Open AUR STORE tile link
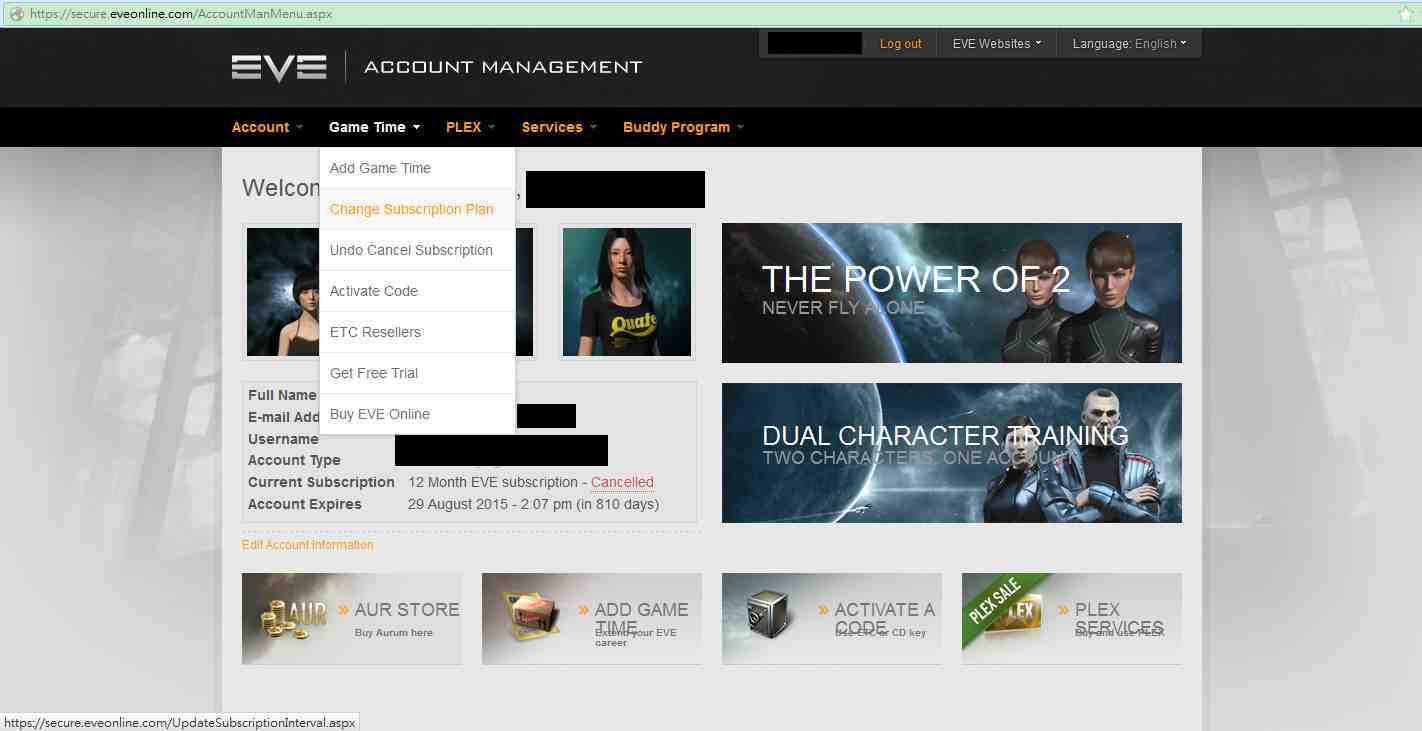The height and width of the screenshot is (731, 1422). 352,618
